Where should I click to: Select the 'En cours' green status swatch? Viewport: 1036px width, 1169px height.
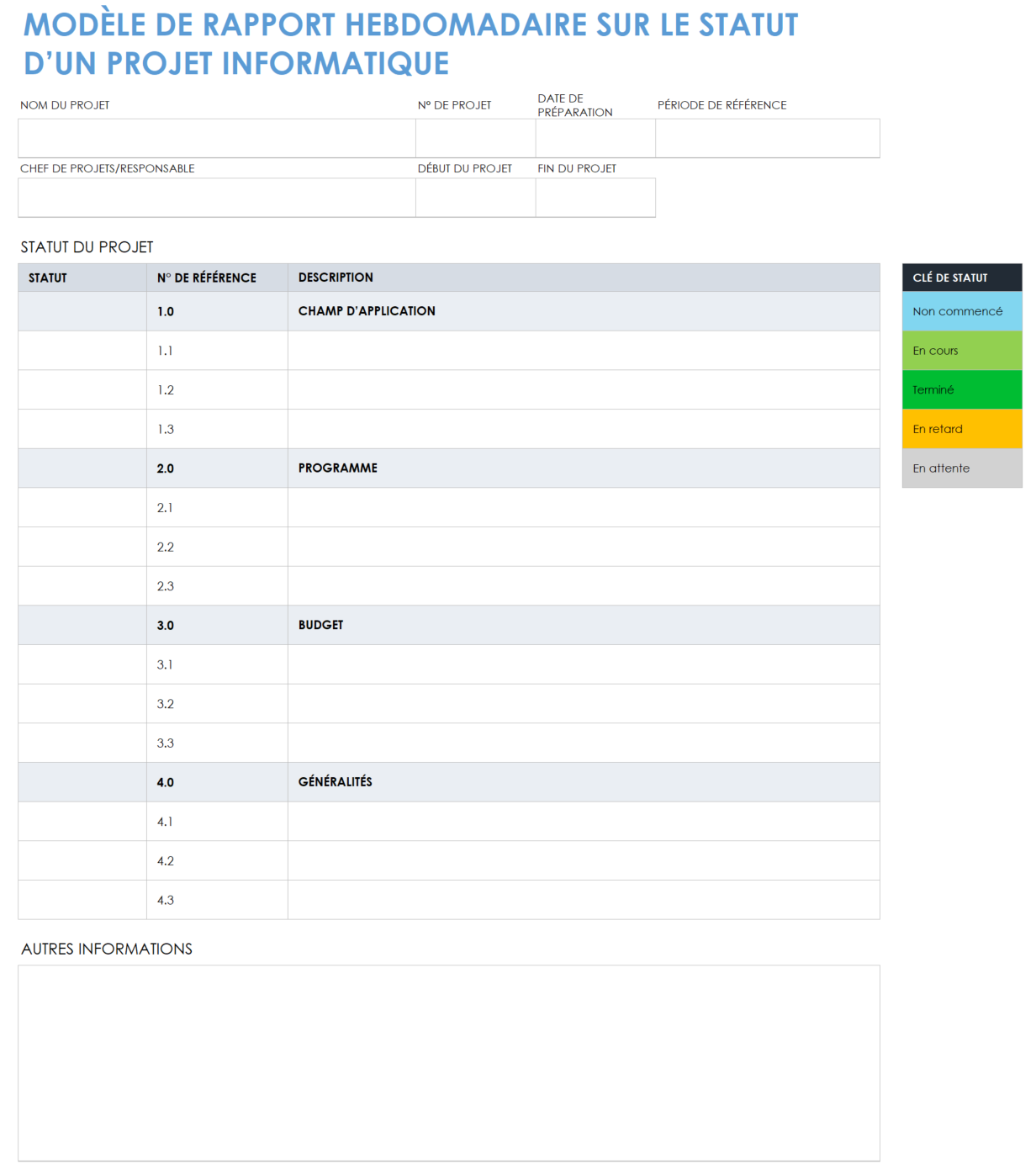(x=961, y=350)
